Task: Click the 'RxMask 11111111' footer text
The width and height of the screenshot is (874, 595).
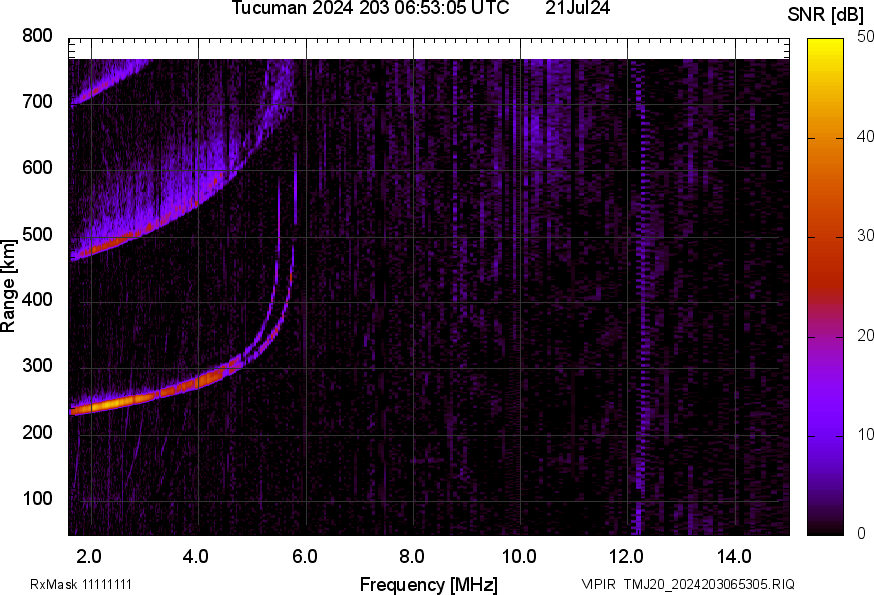Action: click(x=81, y=584)
